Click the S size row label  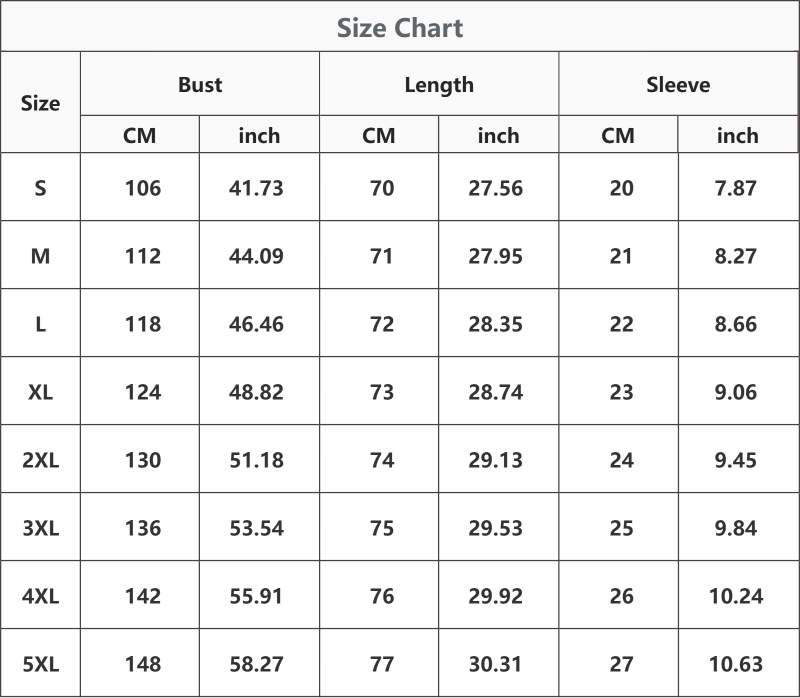point(40,188)
